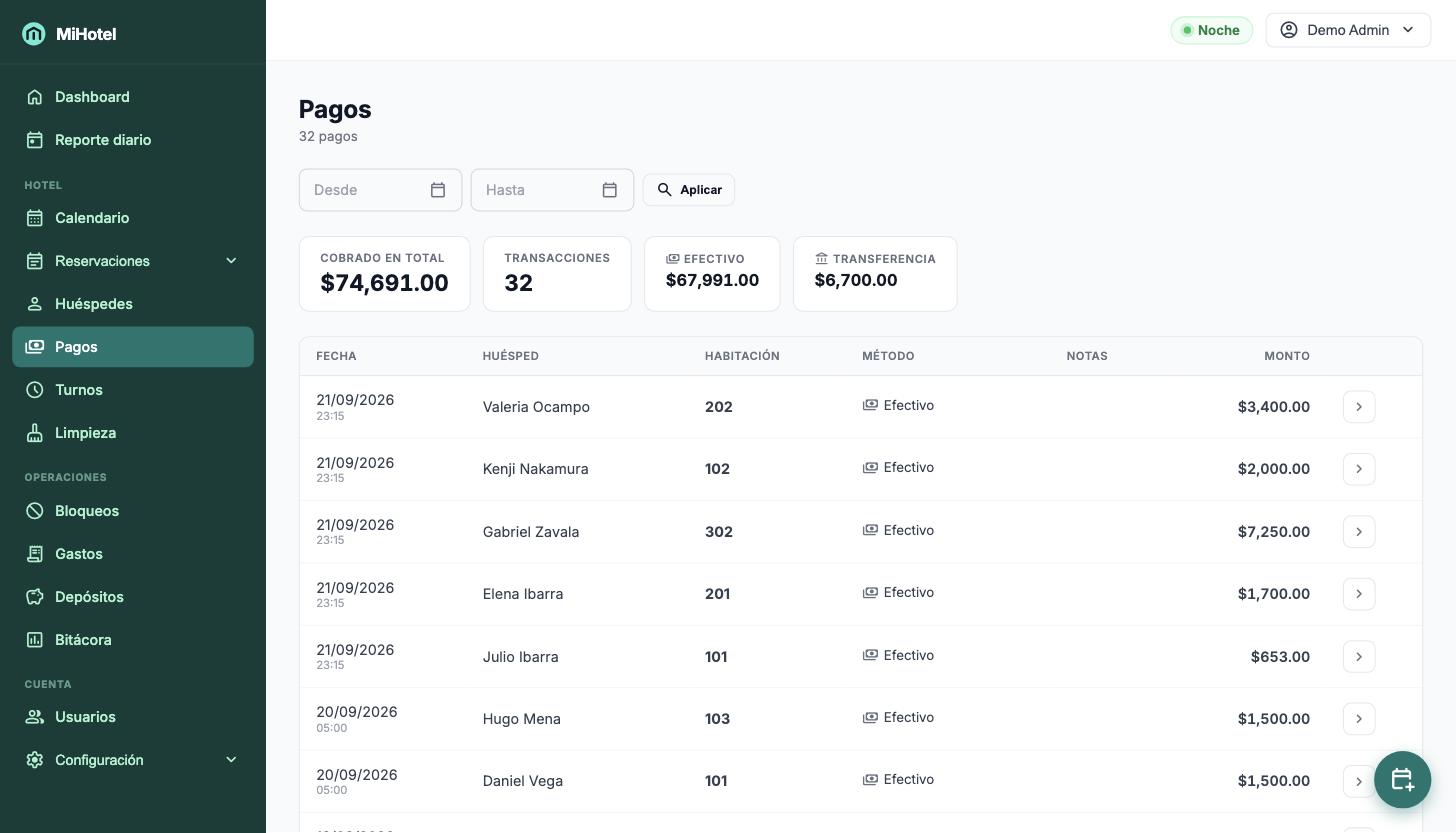Click the calendar icon in Hasta field
Image resolution: width=1456 pixels, height=833 pixels.
tap(610, 190)
